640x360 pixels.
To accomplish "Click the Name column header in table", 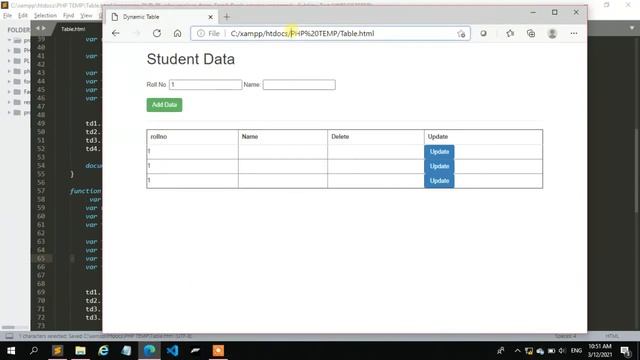I will pos(250,137).
